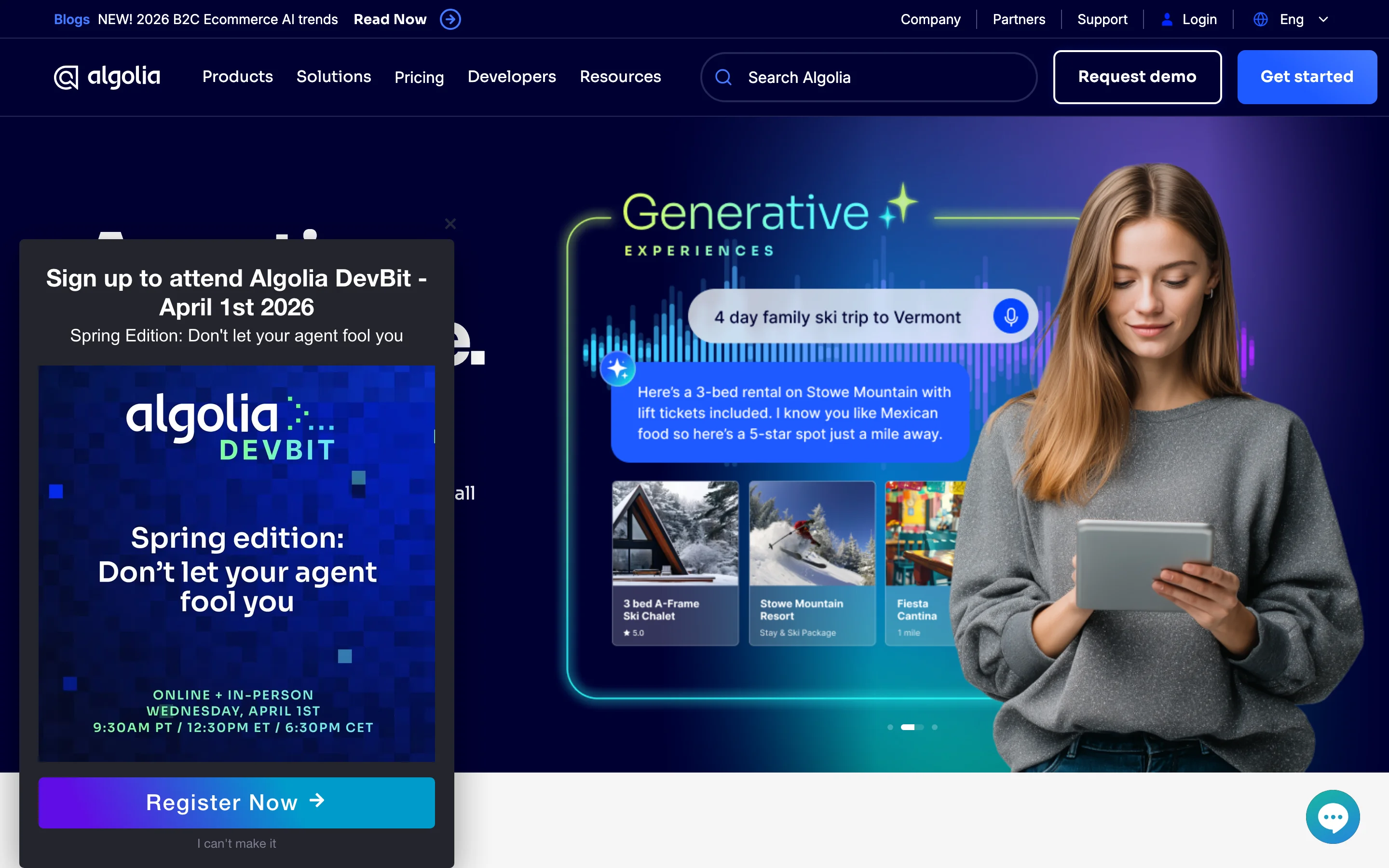Dismiss the DevBit signup popup
1389x868 pixels.
tap(450, 224)
